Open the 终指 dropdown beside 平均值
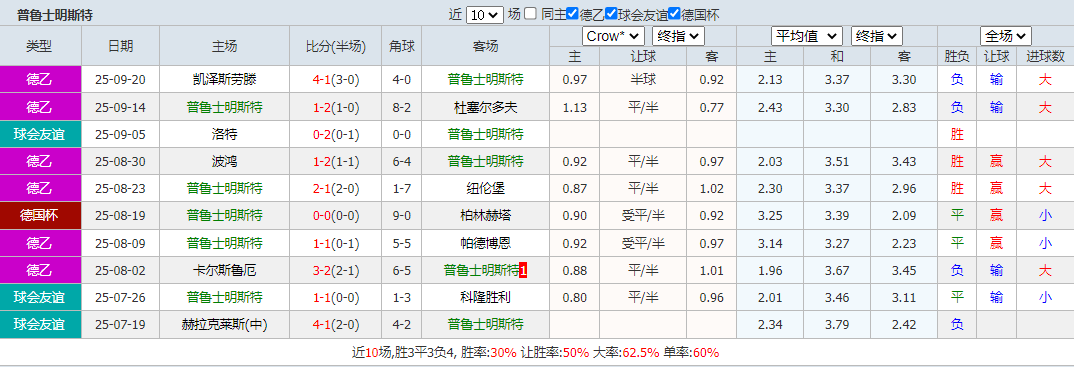The image size is (1074, 367). pos(877,36)
